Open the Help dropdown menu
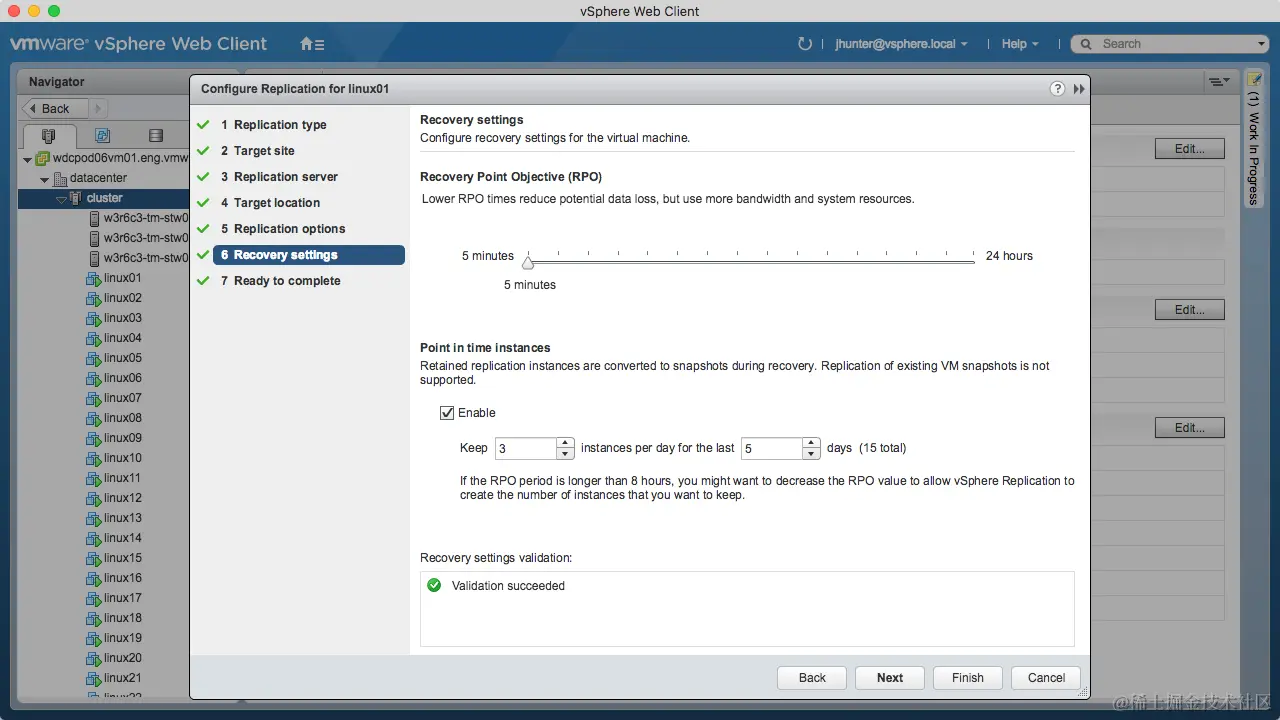Image resolution: width=1280 pixels, height=720 pixels. point(1018,43)
